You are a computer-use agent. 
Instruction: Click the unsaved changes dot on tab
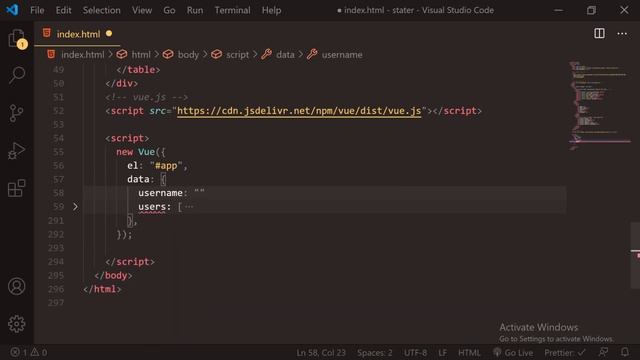point(109,33)
